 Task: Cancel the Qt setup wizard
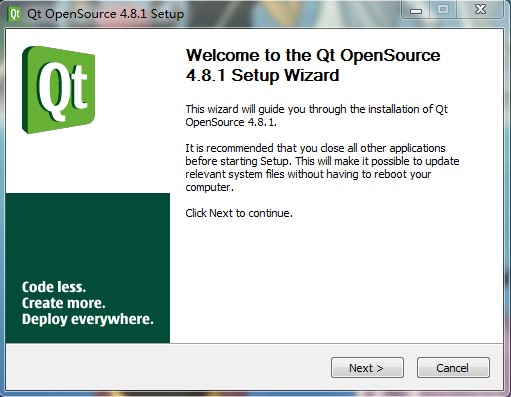click(x=453, y=368)
